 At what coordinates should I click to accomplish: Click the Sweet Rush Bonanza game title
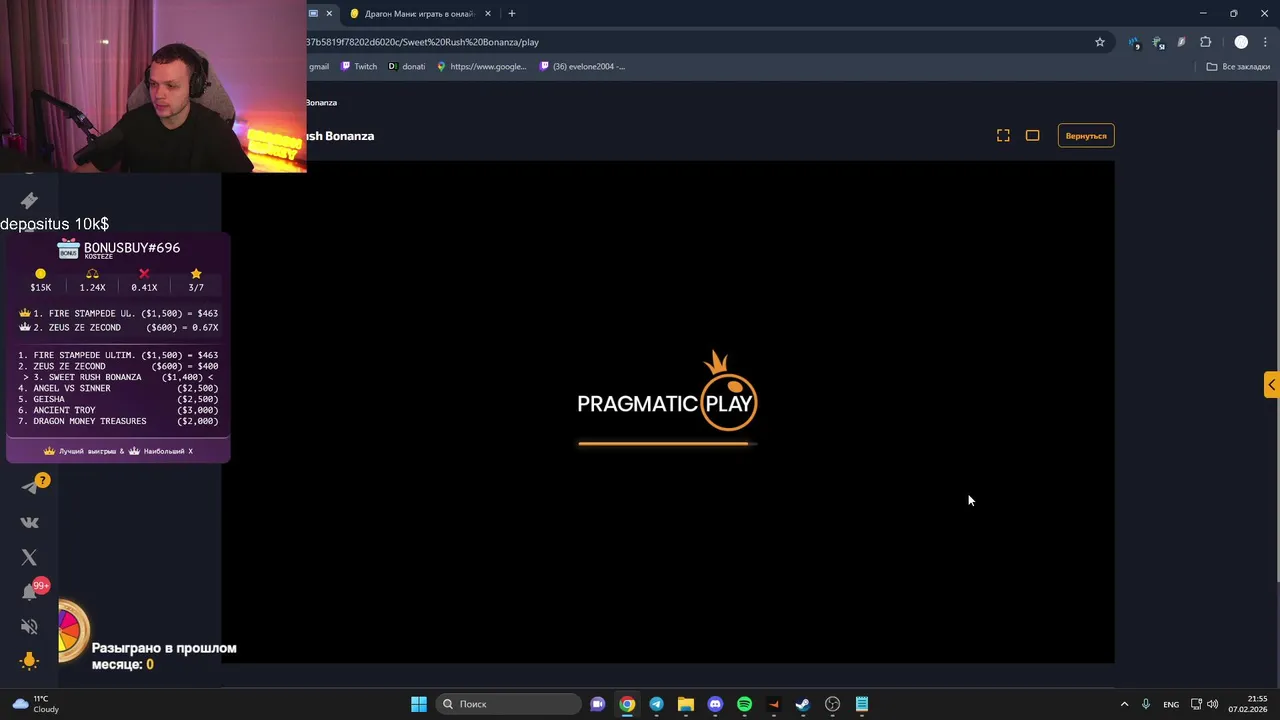click(x=340, y=136)
